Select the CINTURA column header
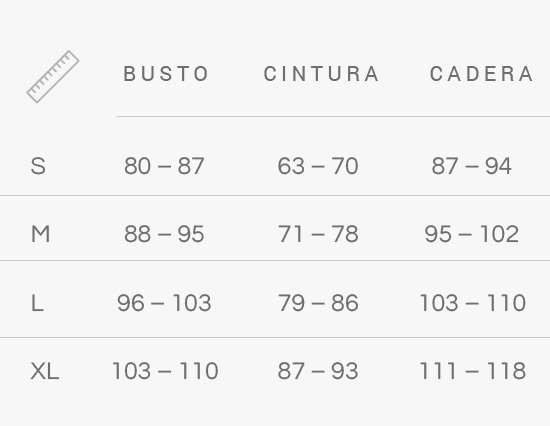550x426 pixels. [x=321, y=74]
